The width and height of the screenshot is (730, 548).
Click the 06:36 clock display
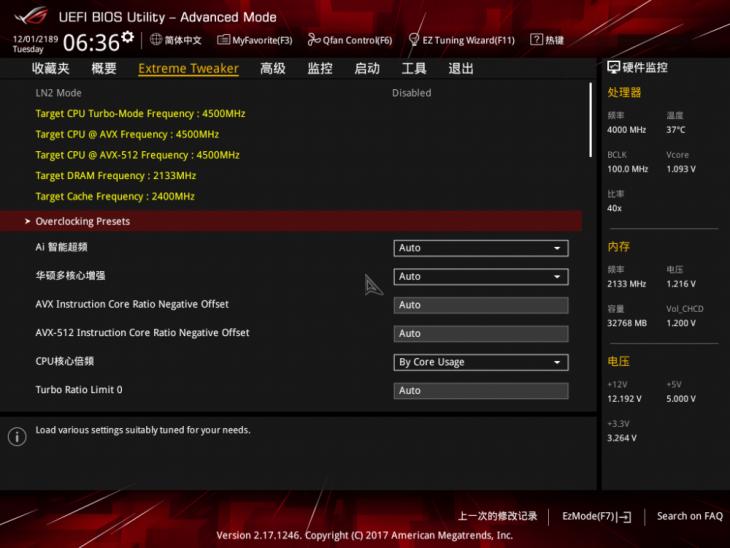91,43
